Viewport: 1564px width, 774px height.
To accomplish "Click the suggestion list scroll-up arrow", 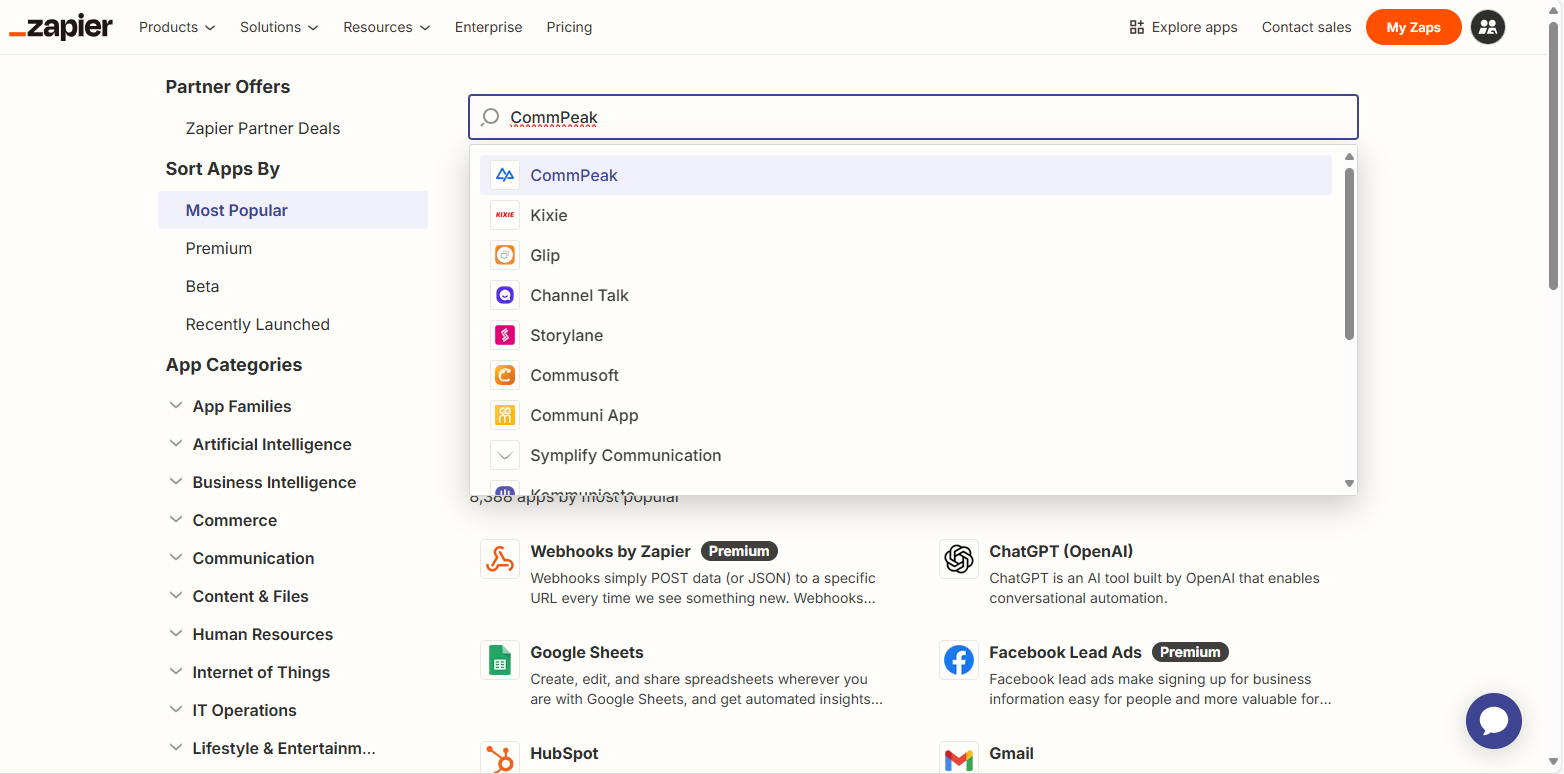I will click(x=1349, y=156).
